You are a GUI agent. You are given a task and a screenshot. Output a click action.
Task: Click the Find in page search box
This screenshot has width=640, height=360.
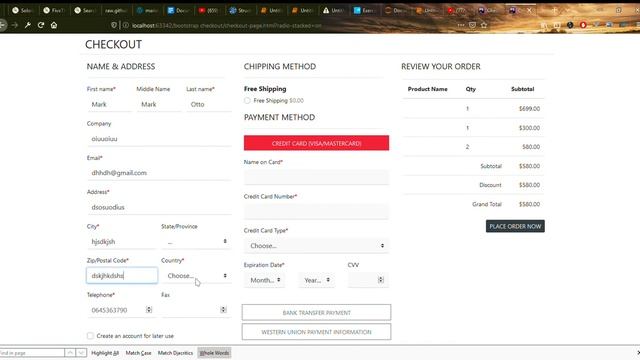32,353
